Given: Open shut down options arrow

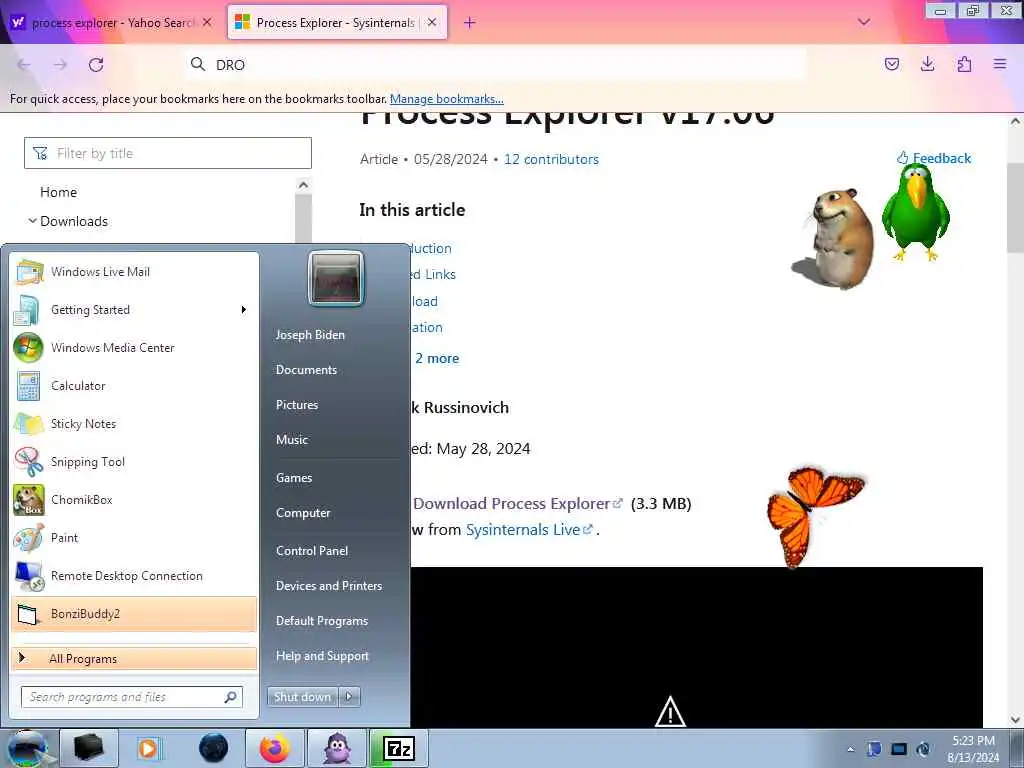Looking at the screenshot, I should click(x=349, y=697).
